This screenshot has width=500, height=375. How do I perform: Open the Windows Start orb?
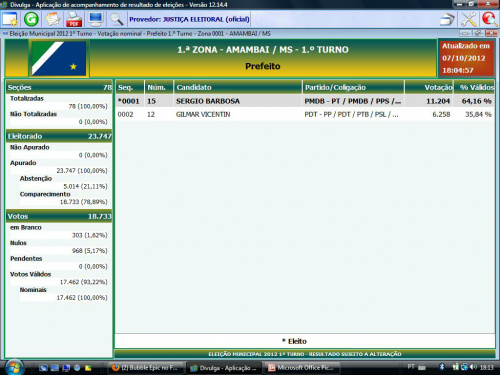tap(14, 367)
